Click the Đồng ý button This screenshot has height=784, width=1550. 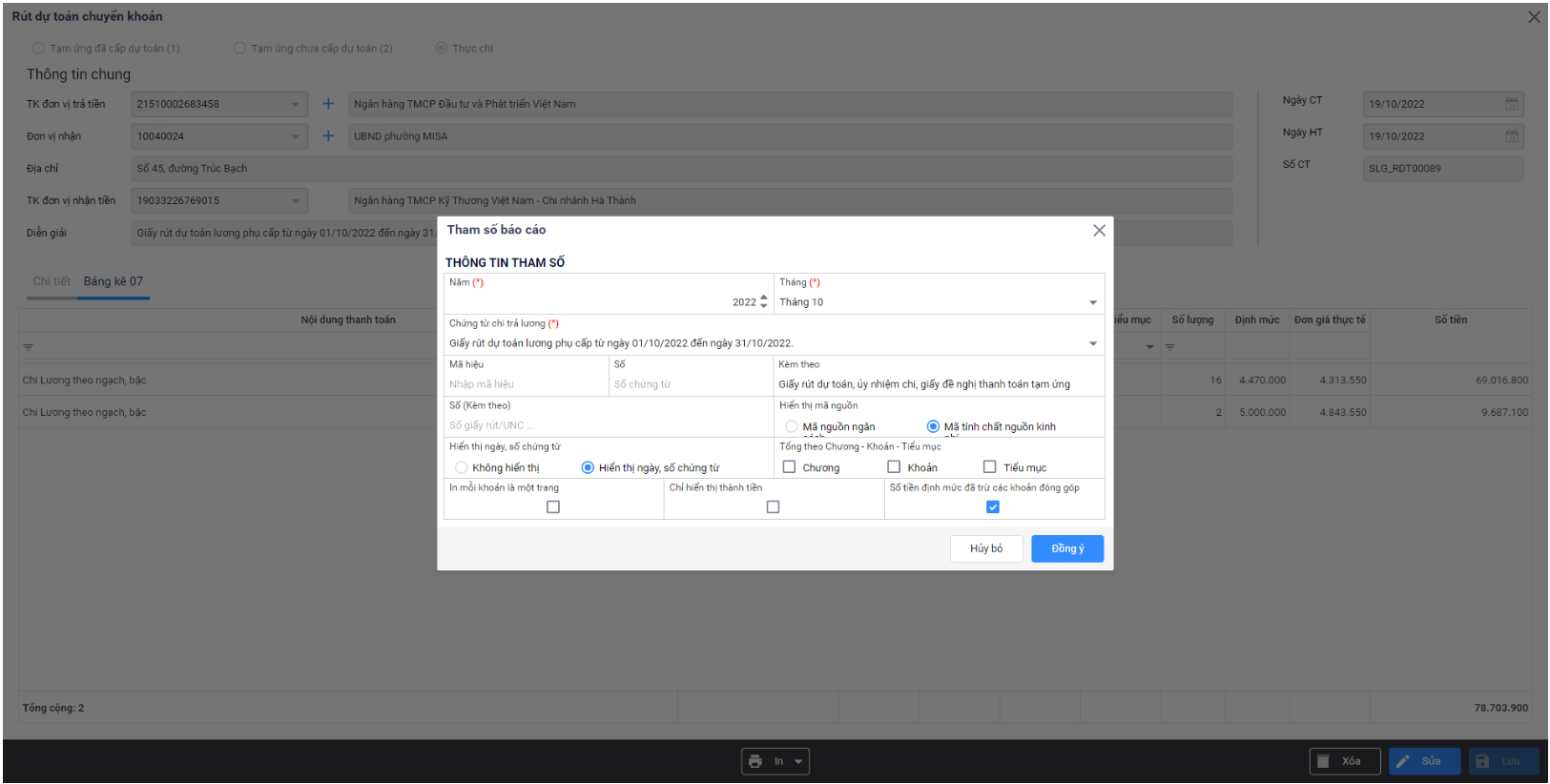[x=1066, y=548]
